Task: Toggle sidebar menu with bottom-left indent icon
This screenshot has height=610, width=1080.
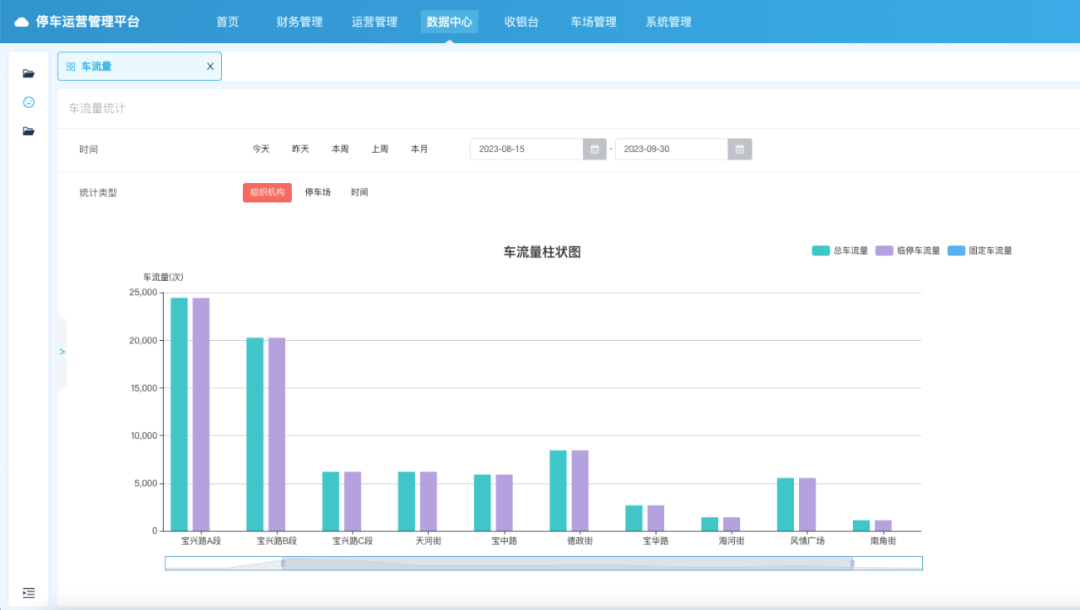Action: click(28, 593)
